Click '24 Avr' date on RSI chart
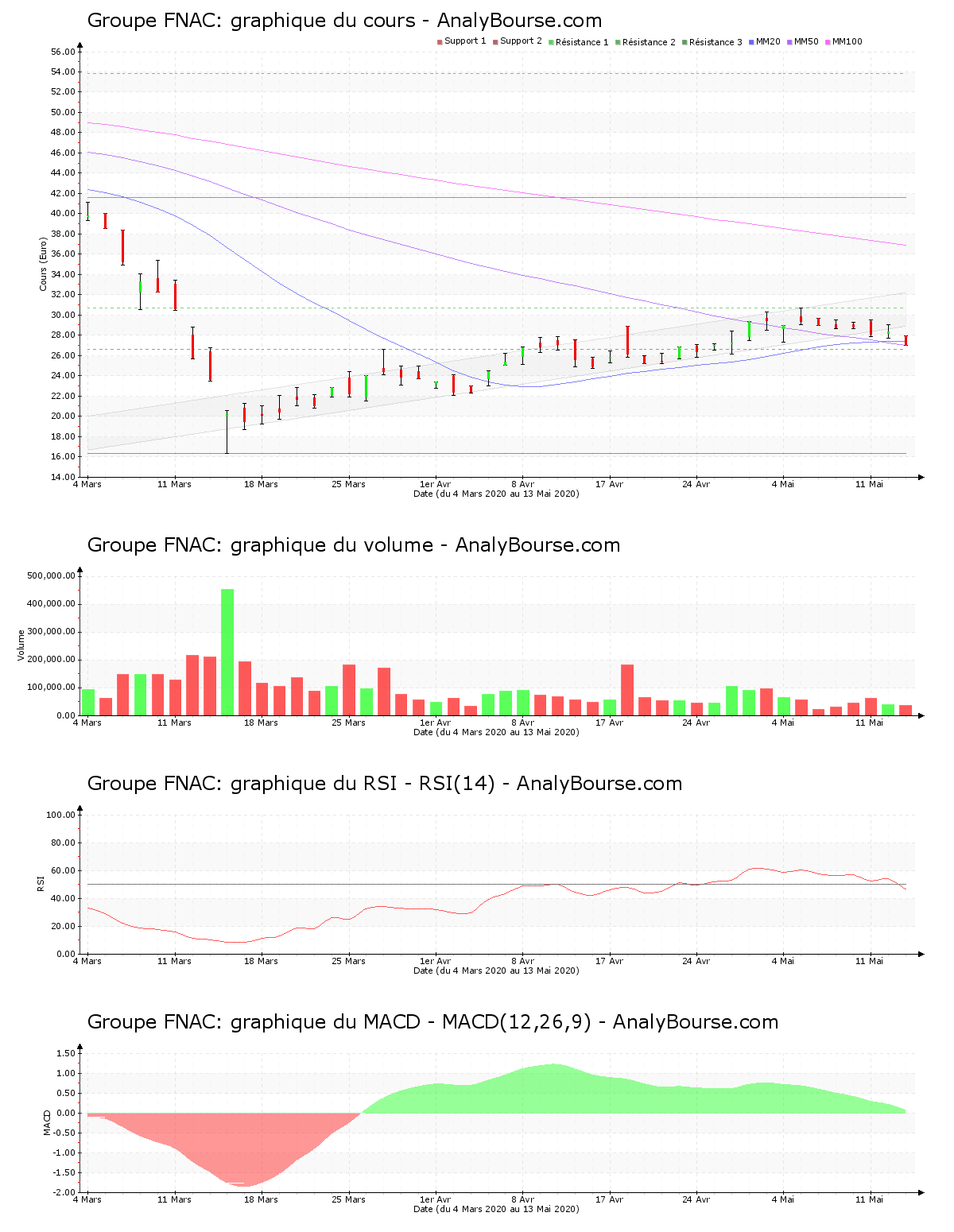This screenshot has width=954, height=1232. pyautogui.click(x=696, y=961)
